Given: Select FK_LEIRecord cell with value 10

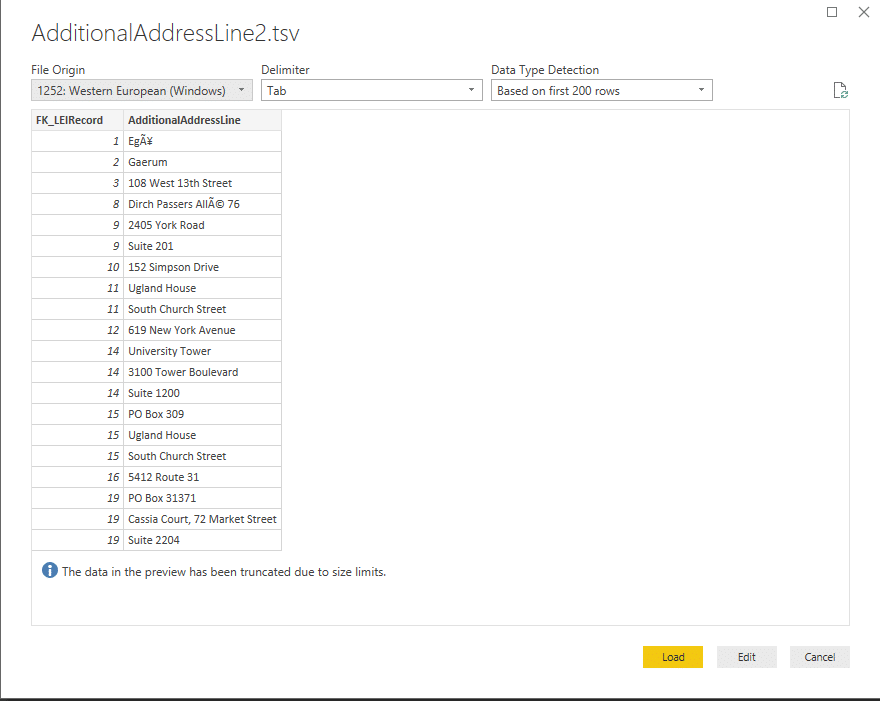Looking at the screenshot, I should tap(77, 267).
